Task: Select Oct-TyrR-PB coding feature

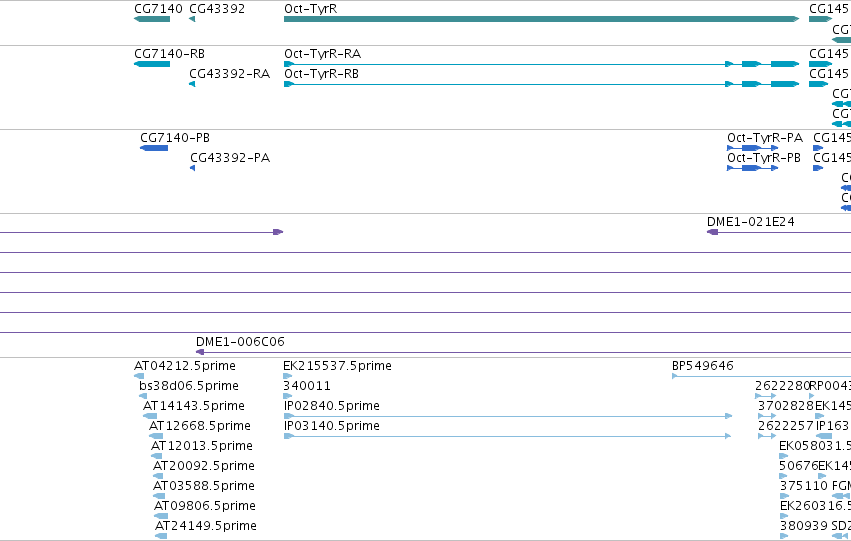Action: coord(752,168)
